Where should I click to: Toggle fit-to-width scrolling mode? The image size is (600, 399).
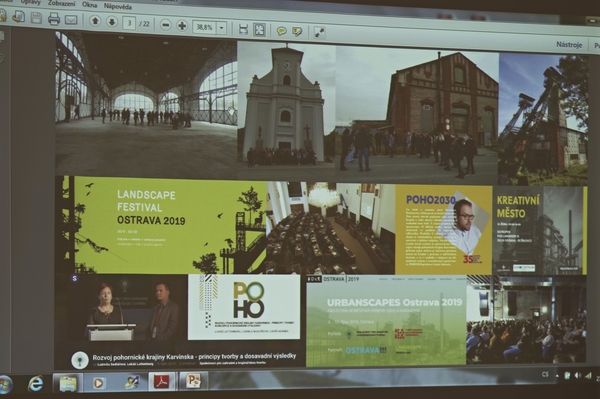click(243, 29)
